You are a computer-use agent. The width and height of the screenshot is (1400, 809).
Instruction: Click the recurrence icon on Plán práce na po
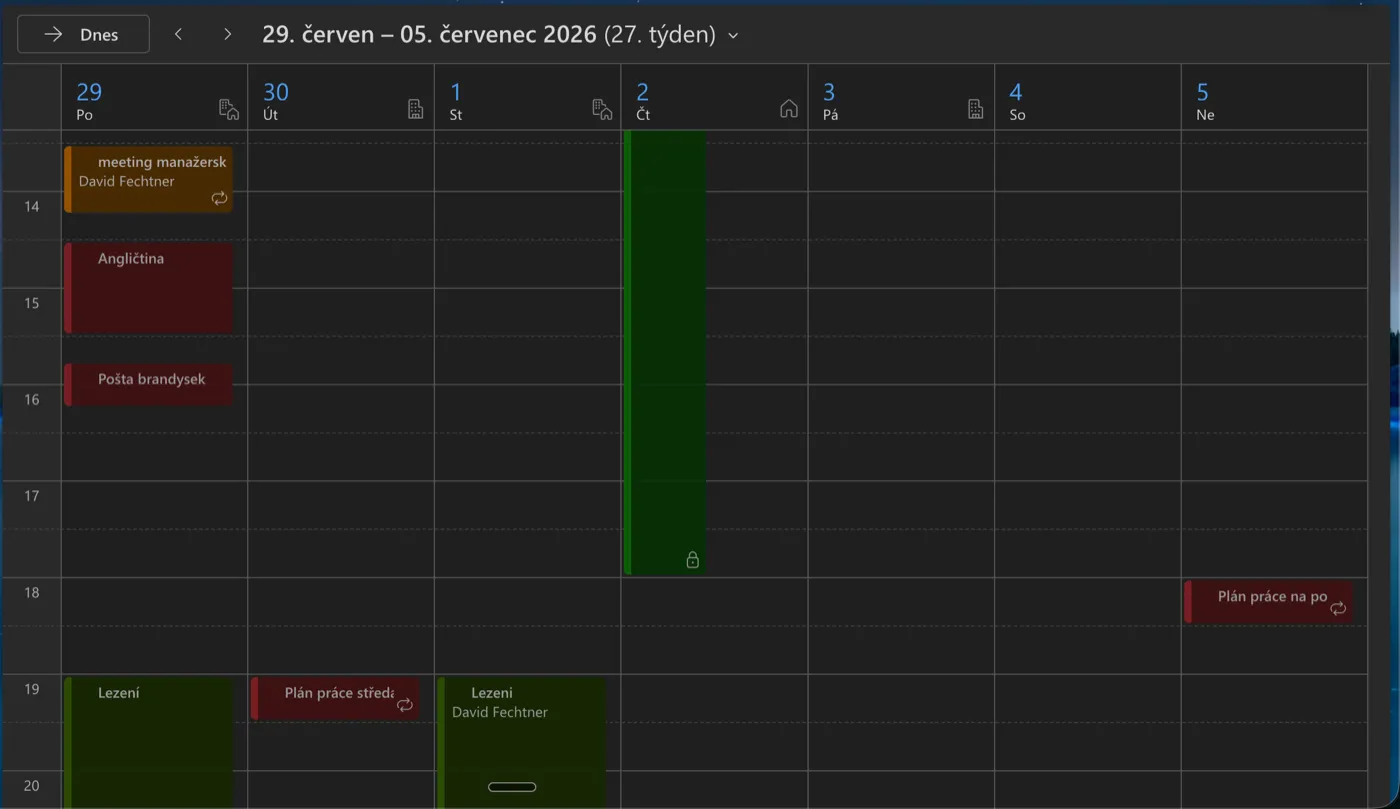click(1338, 608)
